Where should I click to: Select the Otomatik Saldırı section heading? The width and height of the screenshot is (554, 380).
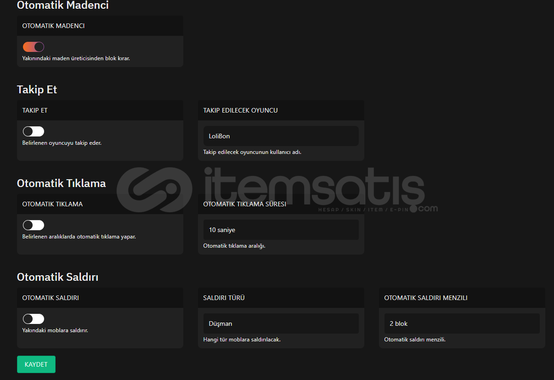[58, 277]
